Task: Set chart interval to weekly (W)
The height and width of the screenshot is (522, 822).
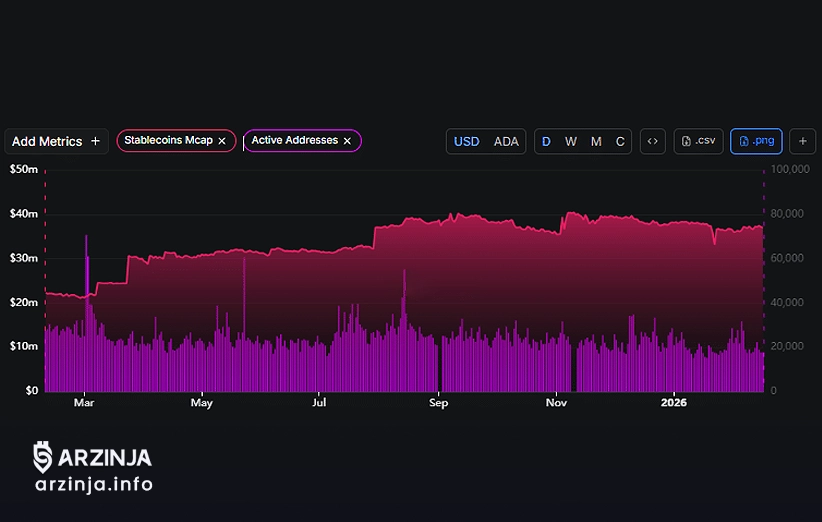Action: 570,142
